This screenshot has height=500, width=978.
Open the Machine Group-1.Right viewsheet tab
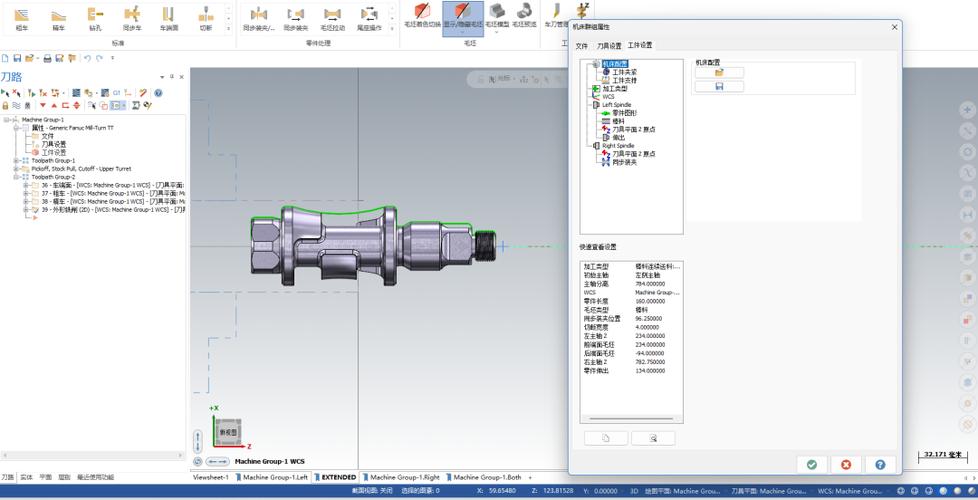(x=401, y=477)
